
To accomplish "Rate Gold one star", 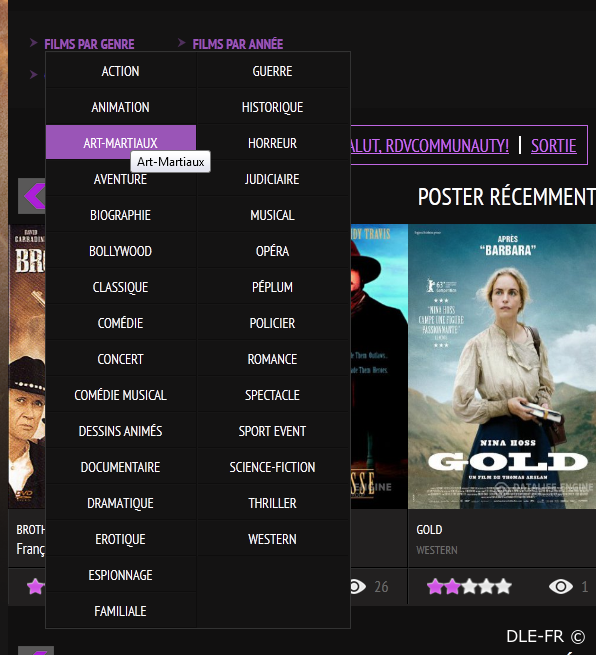I will (435, 586).
